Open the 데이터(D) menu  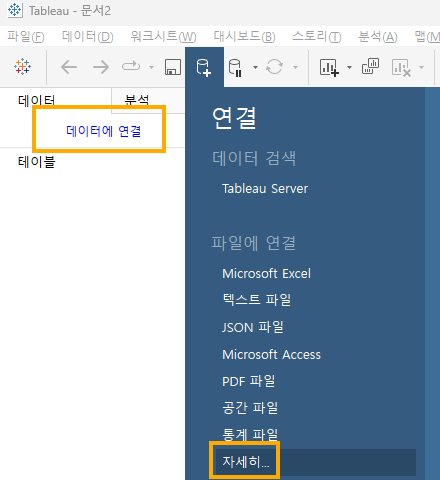click(88, 36)
